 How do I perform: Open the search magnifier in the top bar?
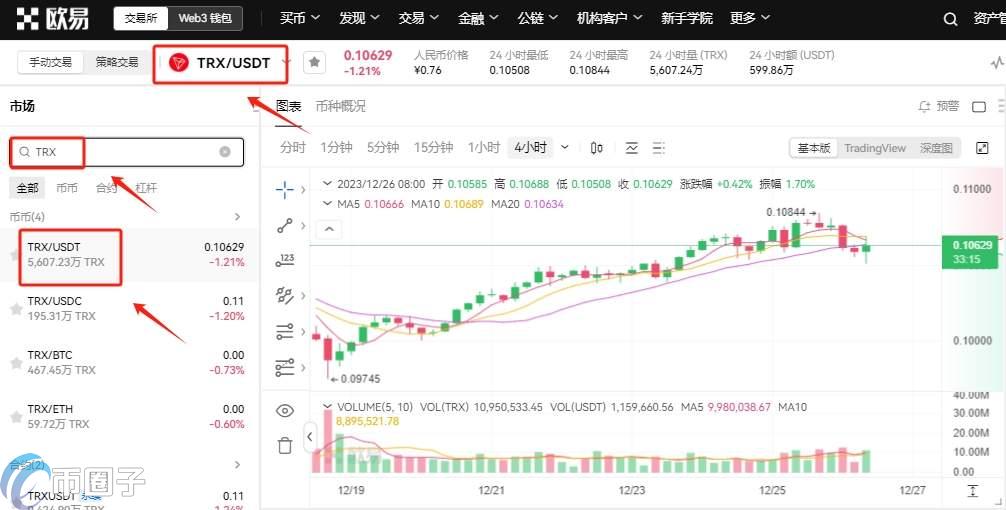pos(950,19)
